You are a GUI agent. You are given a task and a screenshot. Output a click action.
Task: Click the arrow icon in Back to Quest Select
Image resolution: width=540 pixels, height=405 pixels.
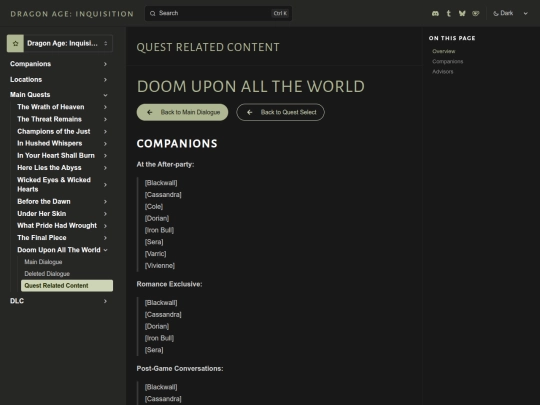[250, 112]
